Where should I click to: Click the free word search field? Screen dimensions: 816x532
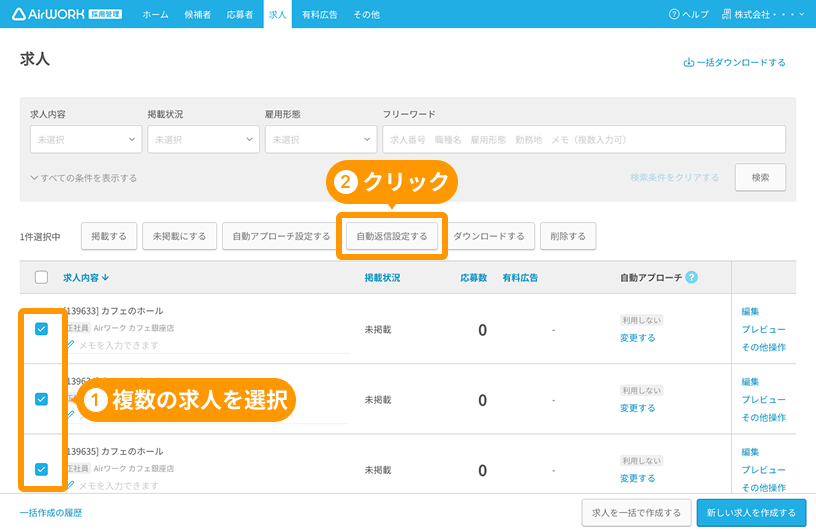(584, 140)
